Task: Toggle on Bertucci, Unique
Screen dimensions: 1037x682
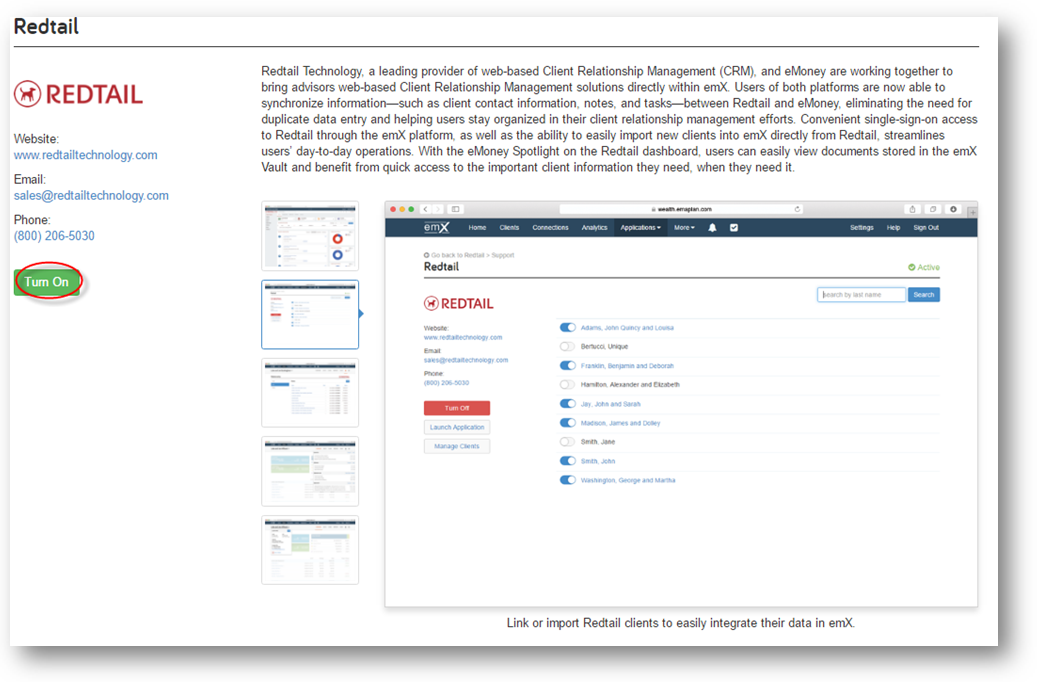Action: point(567,347)
